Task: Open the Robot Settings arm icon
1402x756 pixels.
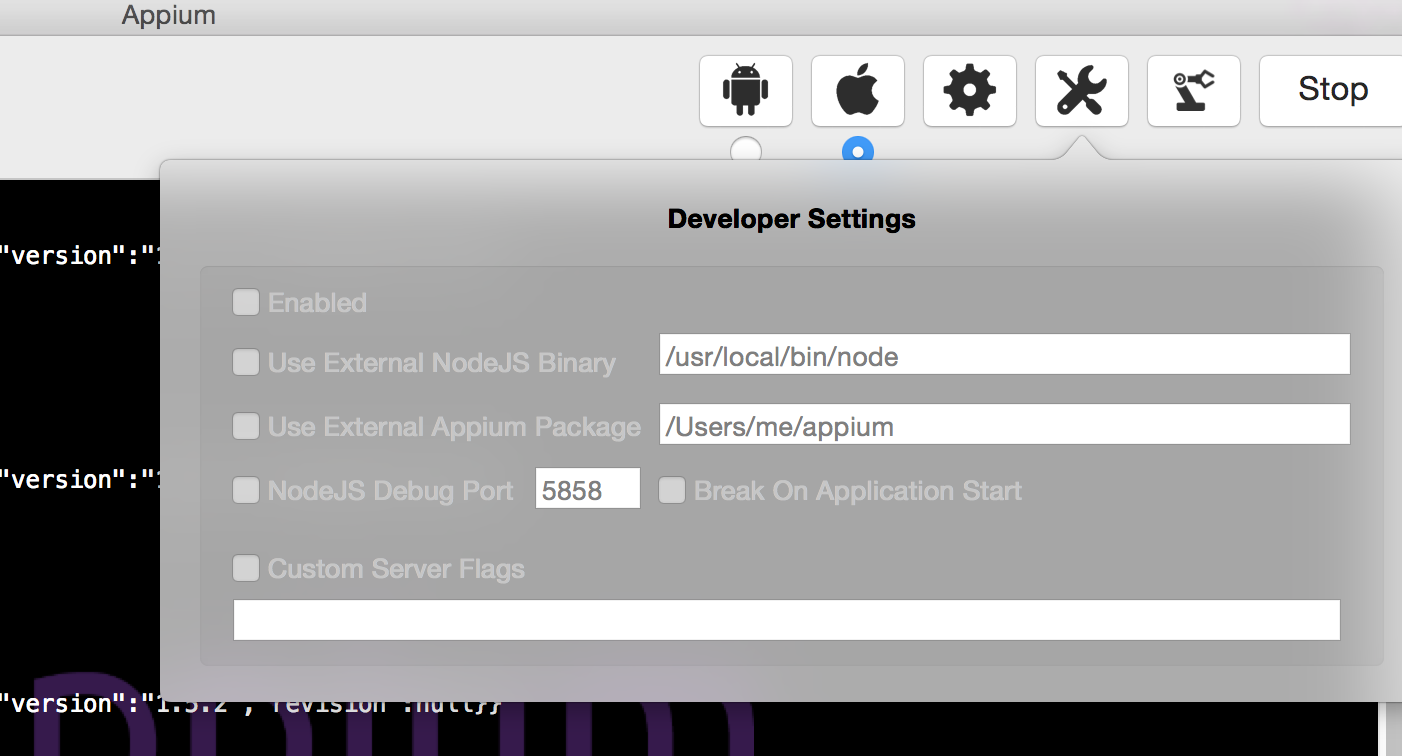Action: 1194,91
